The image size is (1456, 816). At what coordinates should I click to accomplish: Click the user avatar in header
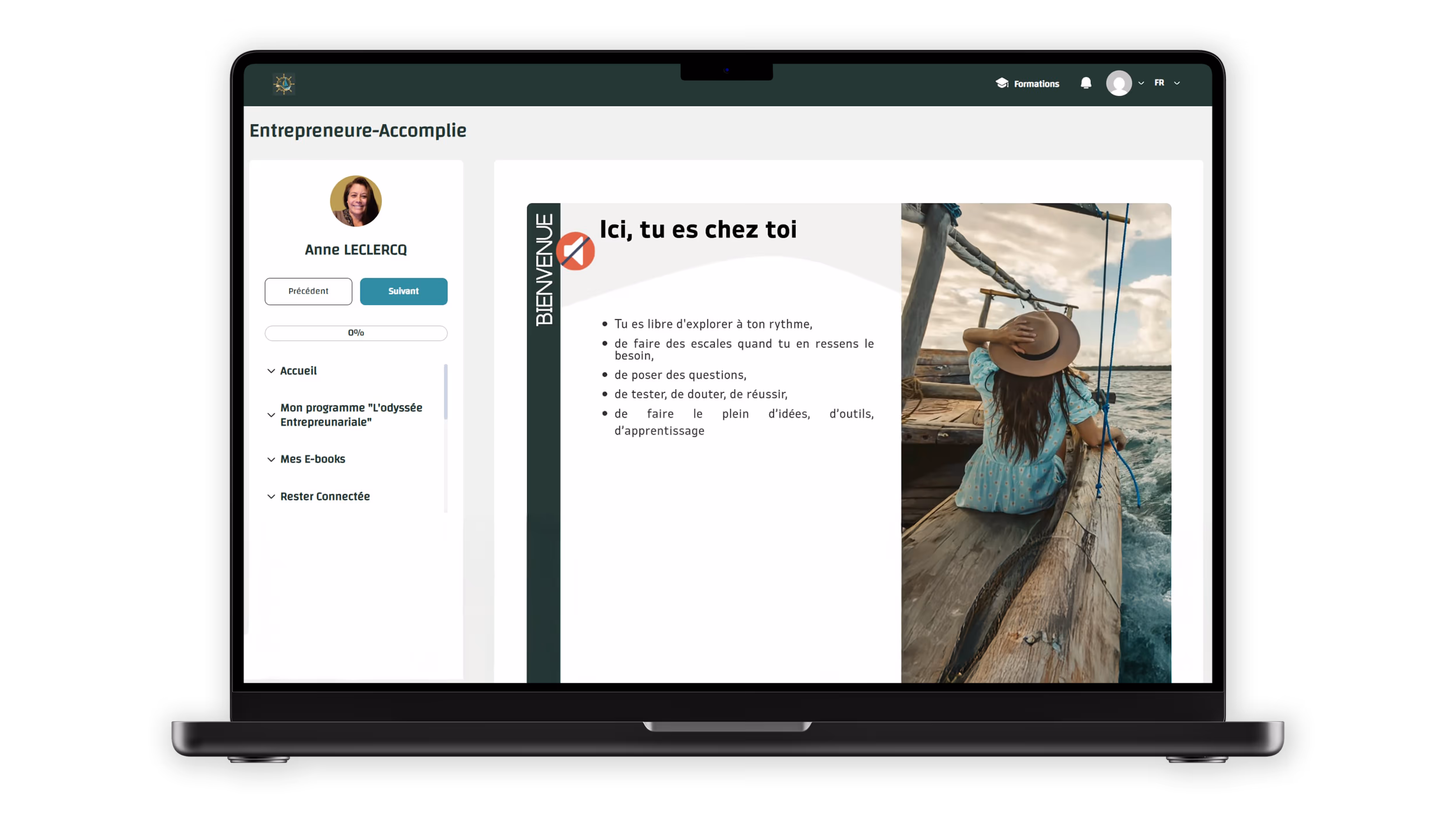(x=1118, y=84)
